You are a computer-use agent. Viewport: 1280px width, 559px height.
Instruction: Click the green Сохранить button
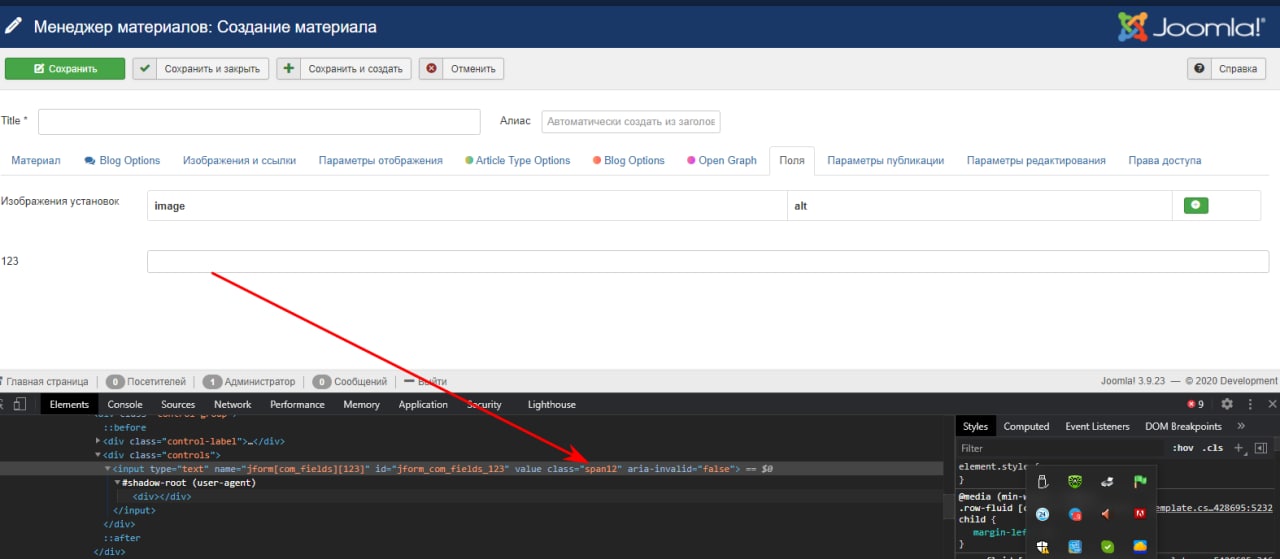pyautogui.click(x=65, y=69)
